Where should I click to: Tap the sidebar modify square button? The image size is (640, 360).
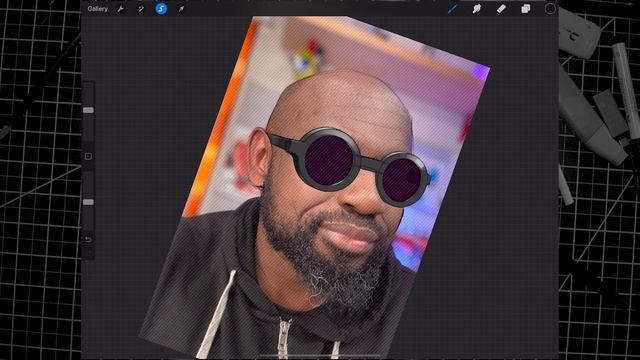coord(88,156)
